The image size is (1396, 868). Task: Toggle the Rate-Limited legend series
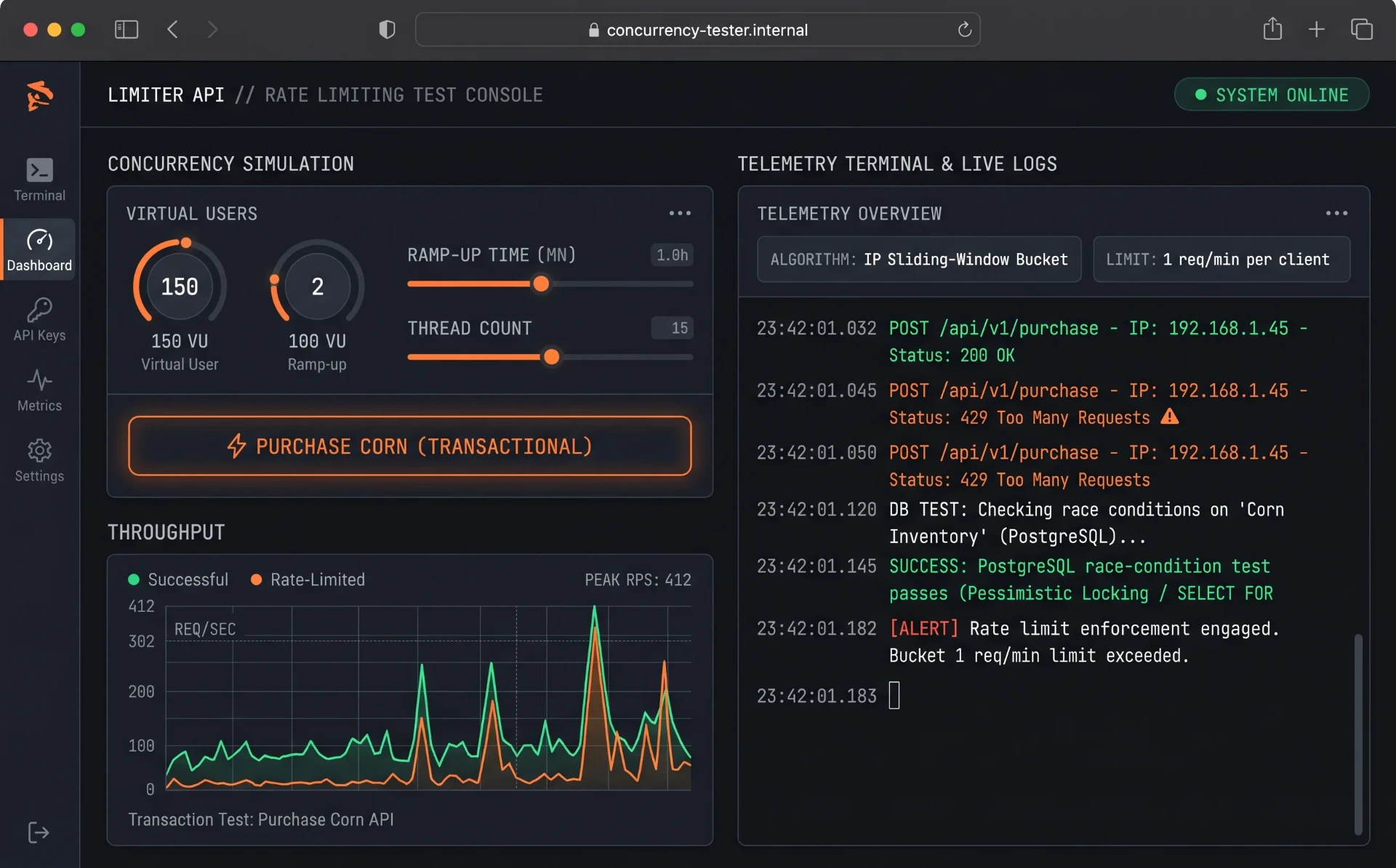click(308, 579)
